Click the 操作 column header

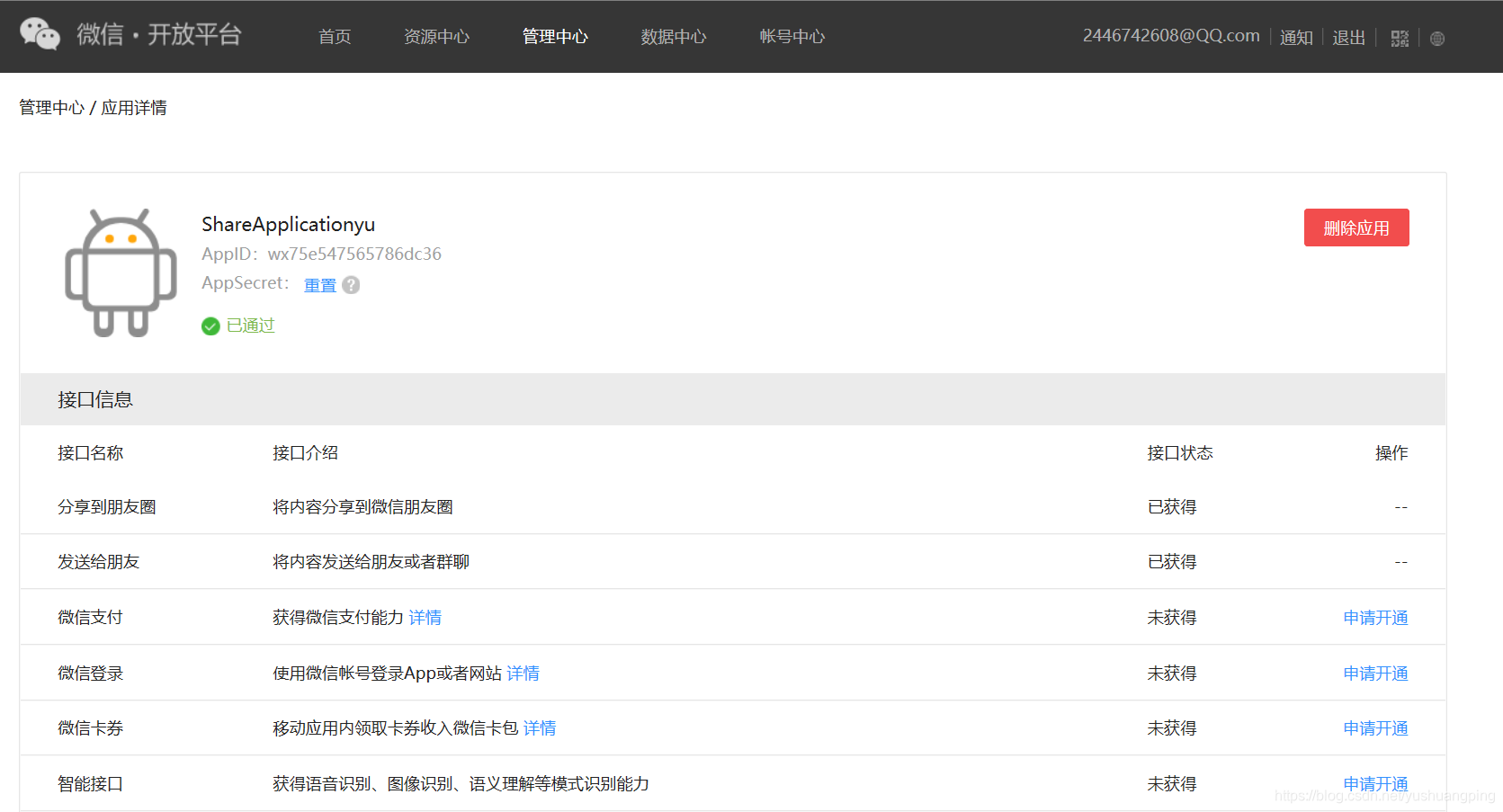coord(1391,453)
